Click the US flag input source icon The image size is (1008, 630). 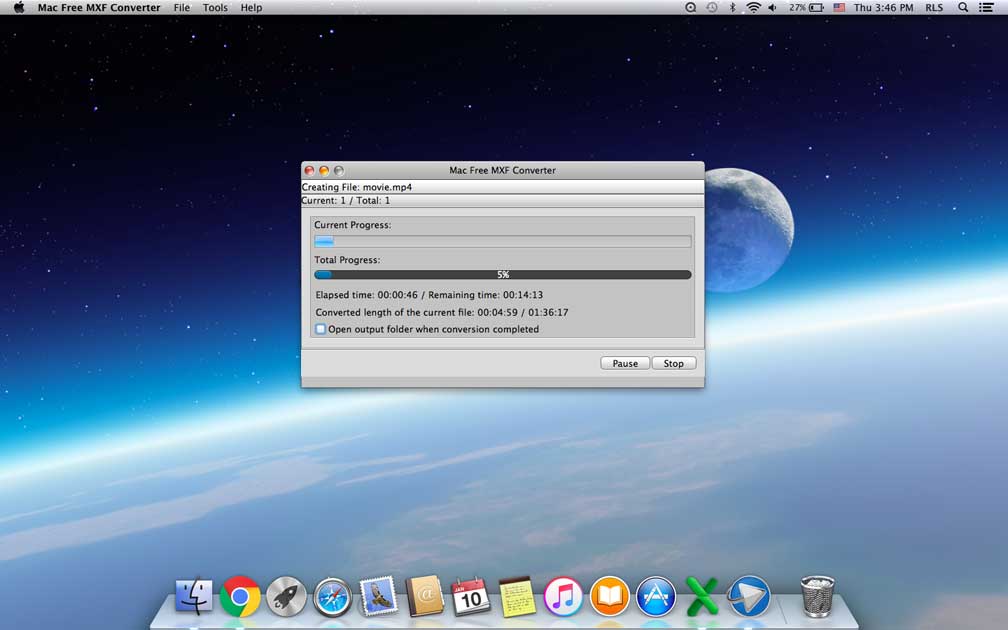(839, 8)
